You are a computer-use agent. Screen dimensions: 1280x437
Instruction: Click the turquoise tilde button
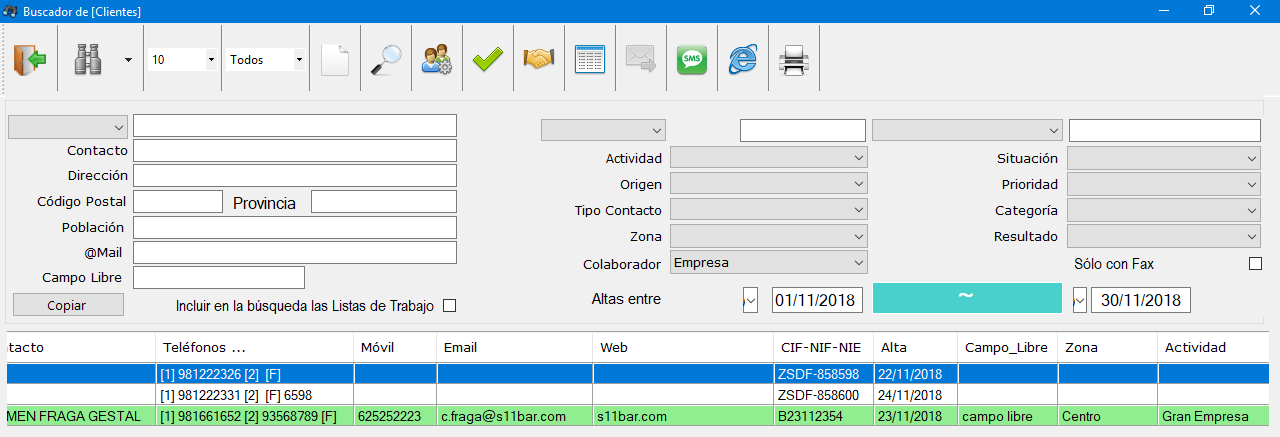click(967, 298)
